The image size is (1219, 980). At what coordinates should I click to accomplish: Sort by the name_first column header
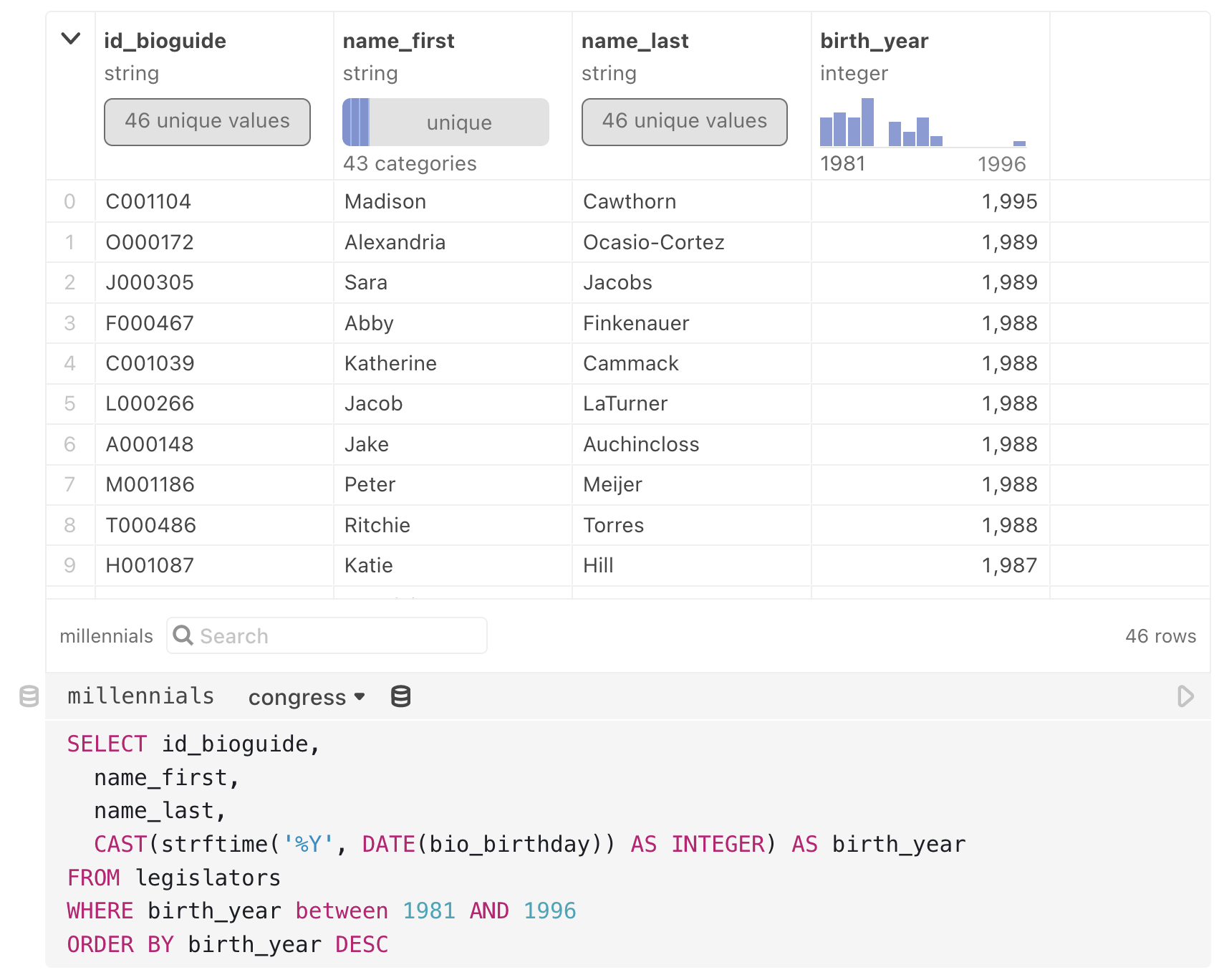(x=398, y=41)
